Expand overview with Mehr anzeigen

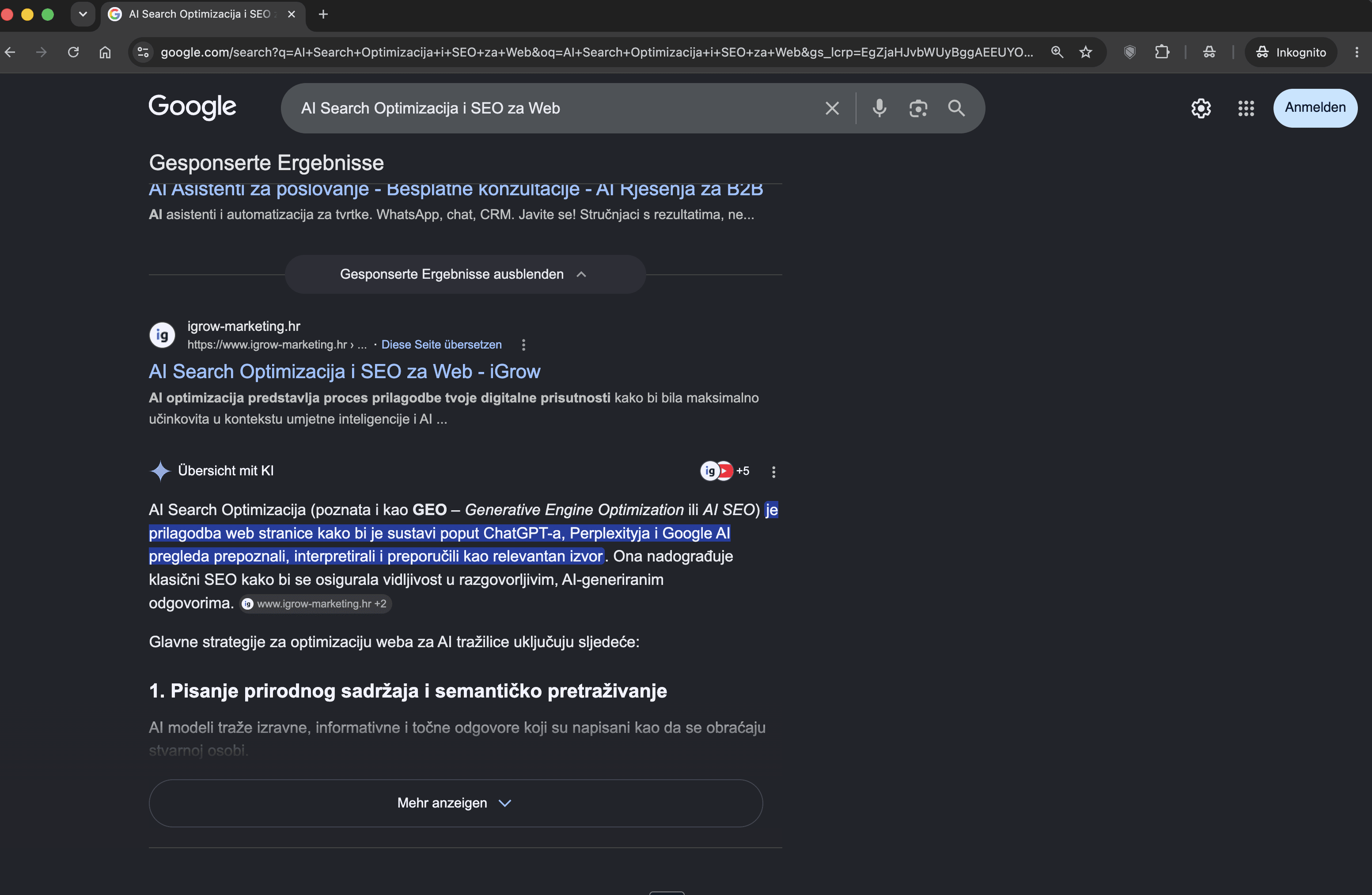point(455,803)
